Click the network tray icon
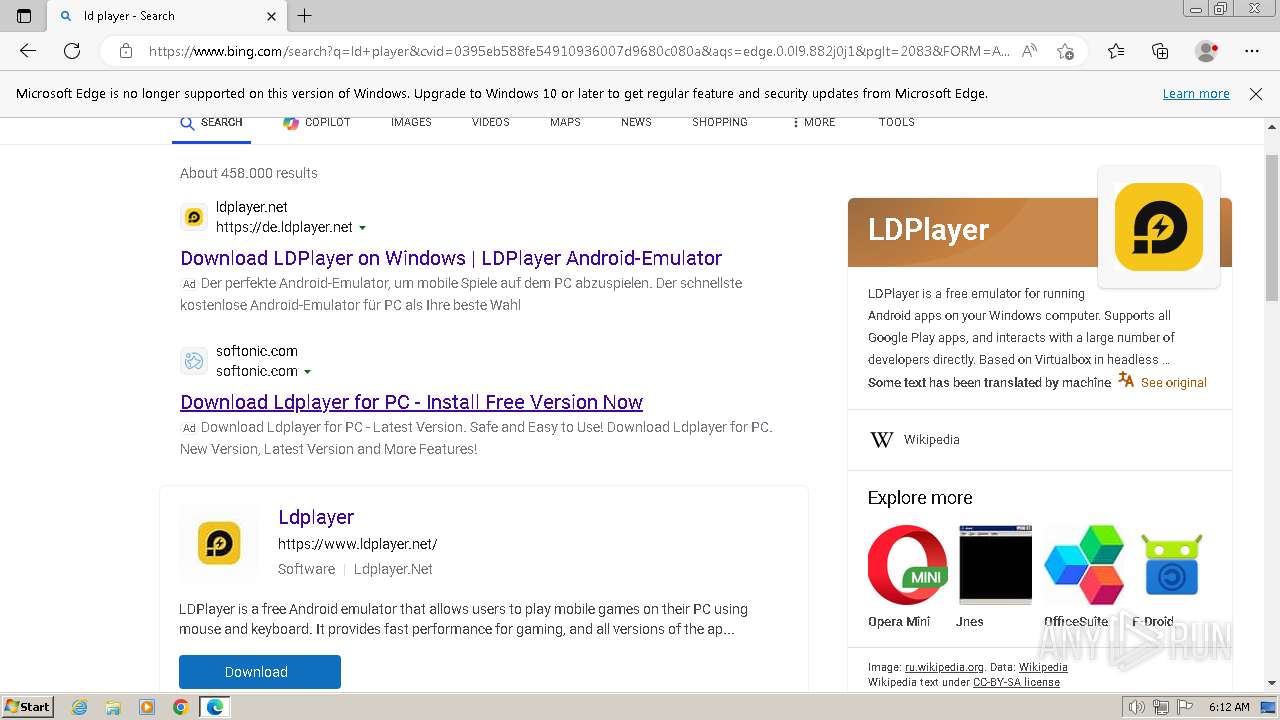 point(1162,707)
